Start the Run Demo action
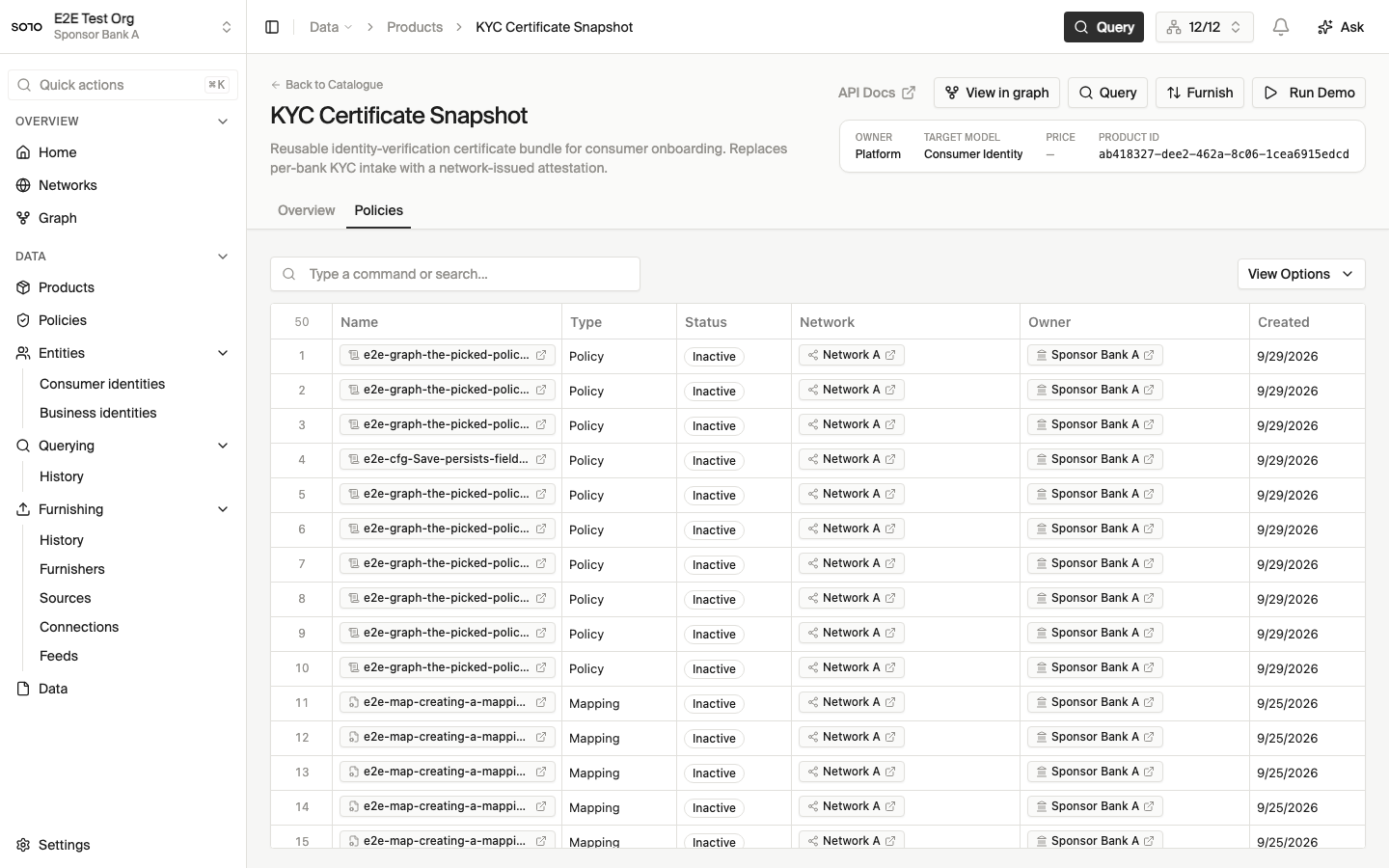The width and height of the screenshot is (1389, 868). [1309, 93]
